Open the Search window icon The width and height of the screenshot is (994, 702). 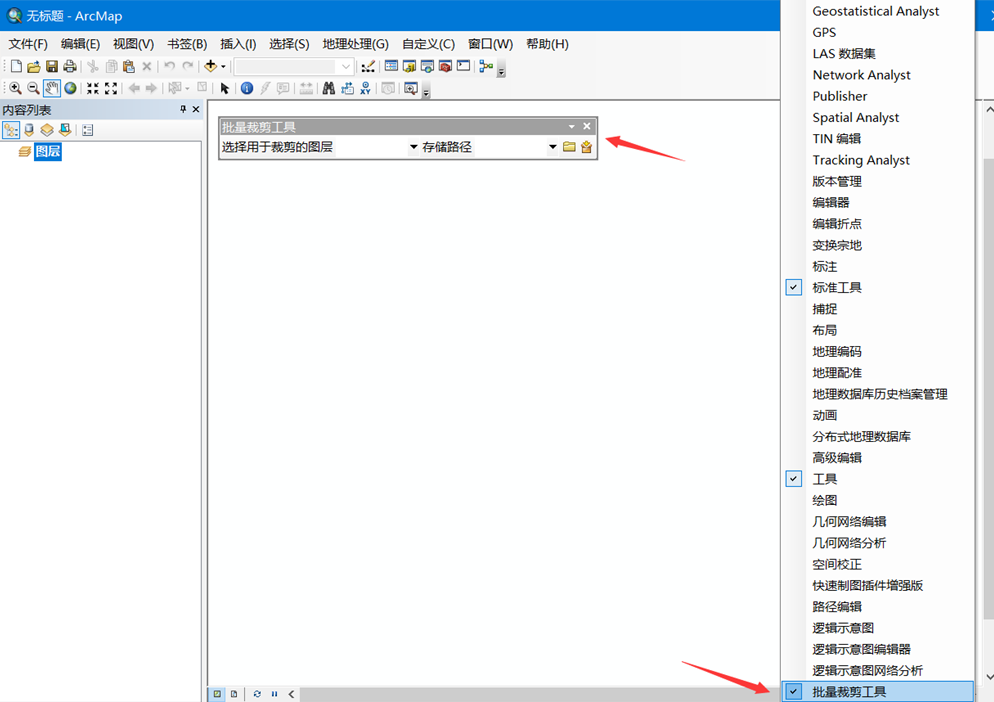pyautogui.click(x=427, y=66)
